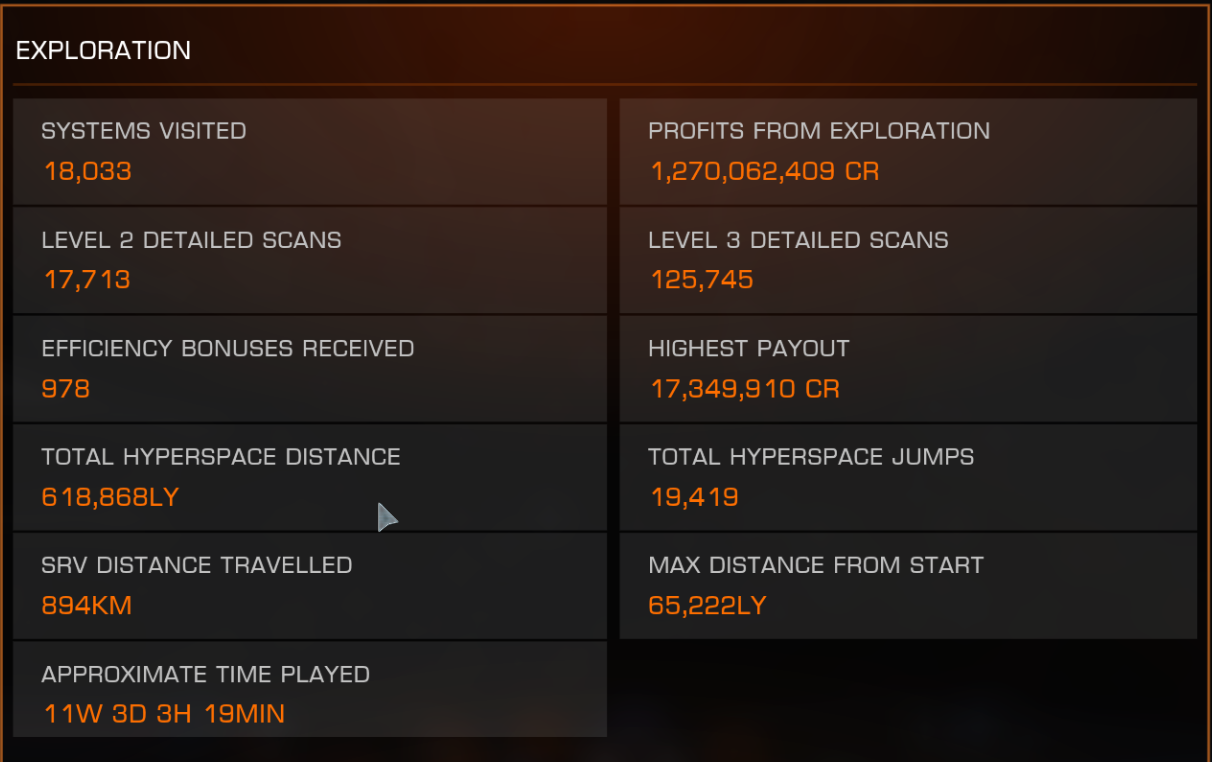This screenshot has height=762, width=1212.
Task: Click the Total Hyperspace Jumps tile
Action: 908,477
